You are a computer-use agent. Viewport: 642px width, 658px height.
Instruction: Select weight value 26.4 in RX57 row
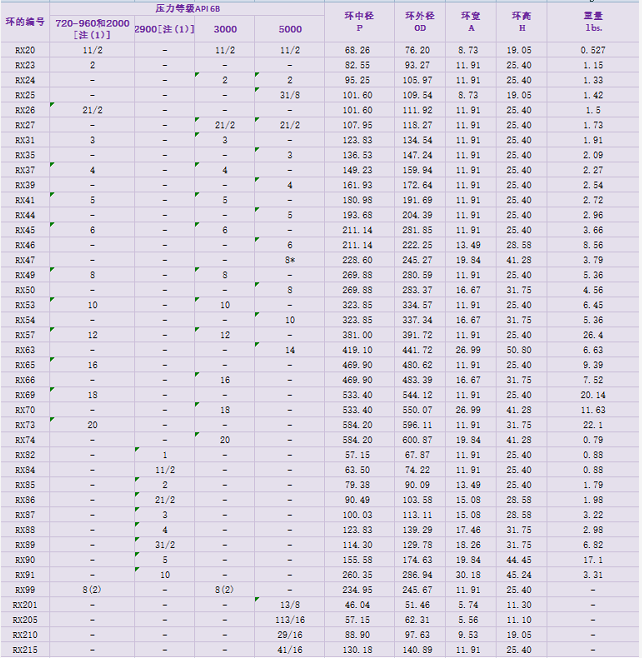pos(593,335)
